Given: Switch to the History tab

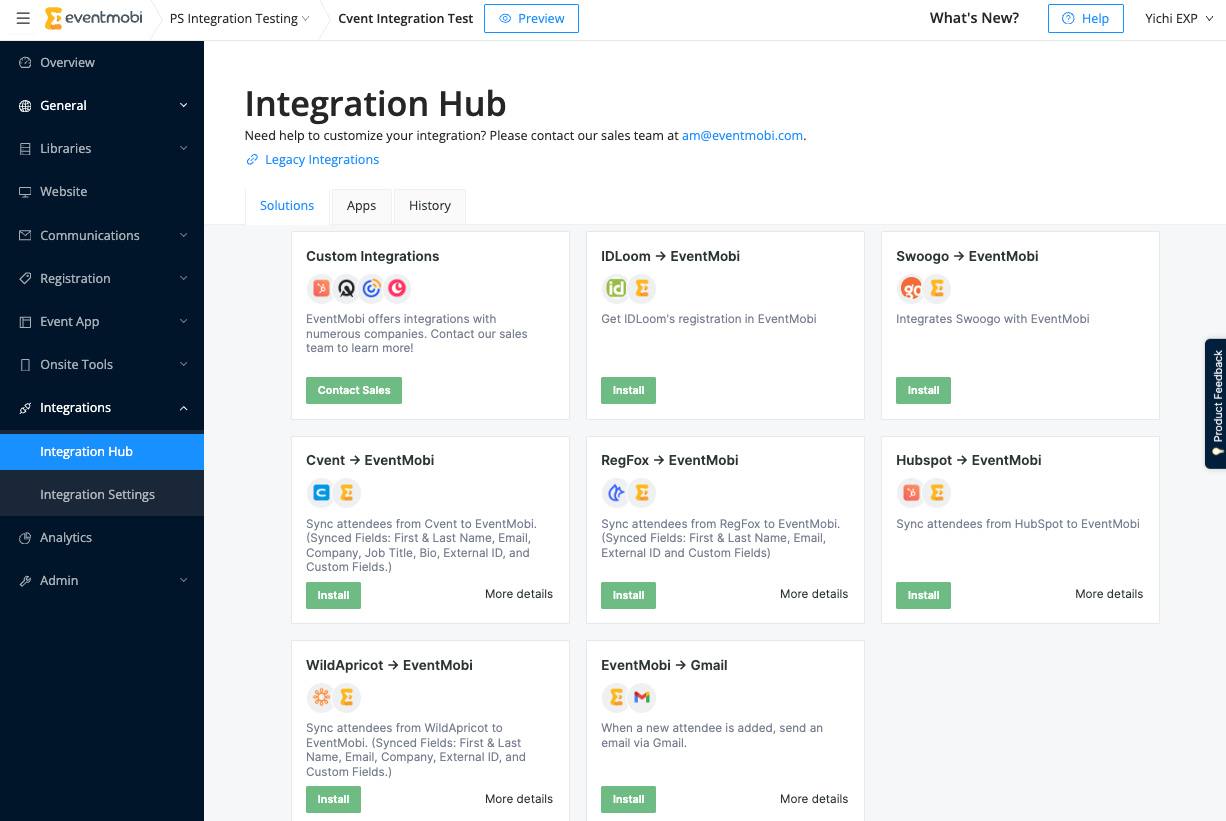Looking at the screenshot, I should pos(429,206).
